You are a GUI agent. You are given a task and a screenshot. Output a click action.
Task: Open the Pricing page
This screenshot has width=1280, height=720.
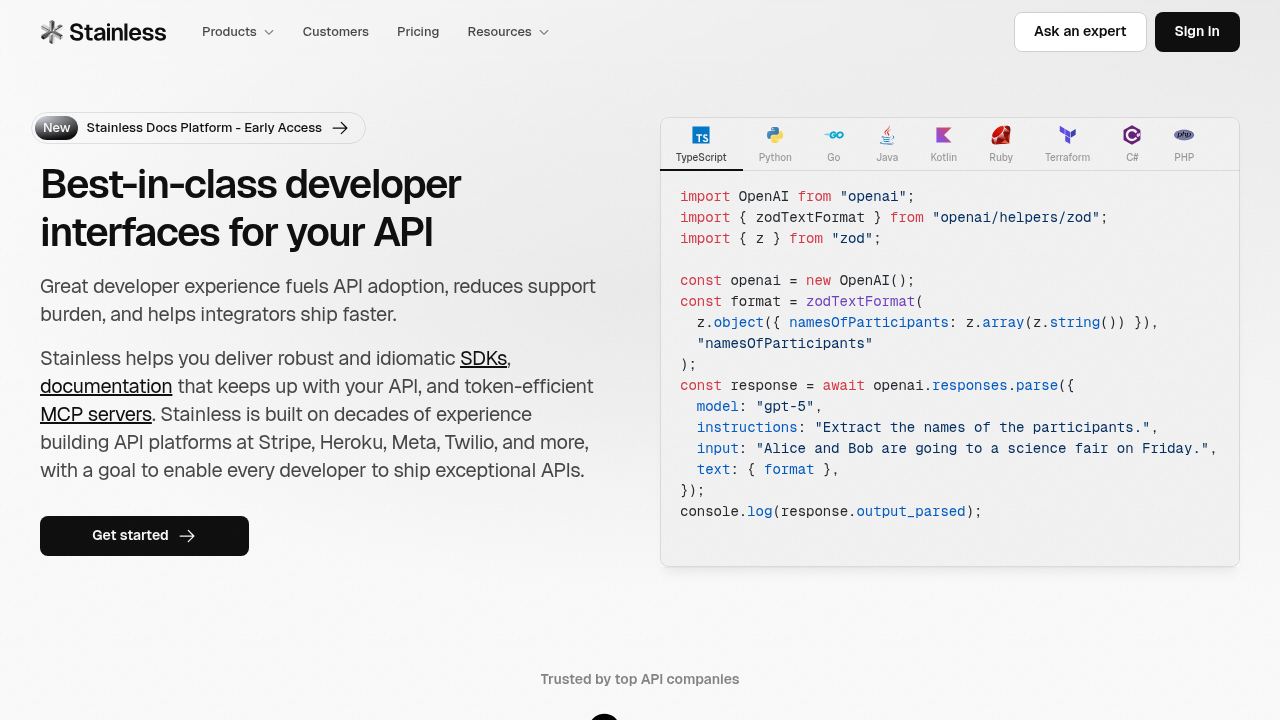tap(418, 32)
